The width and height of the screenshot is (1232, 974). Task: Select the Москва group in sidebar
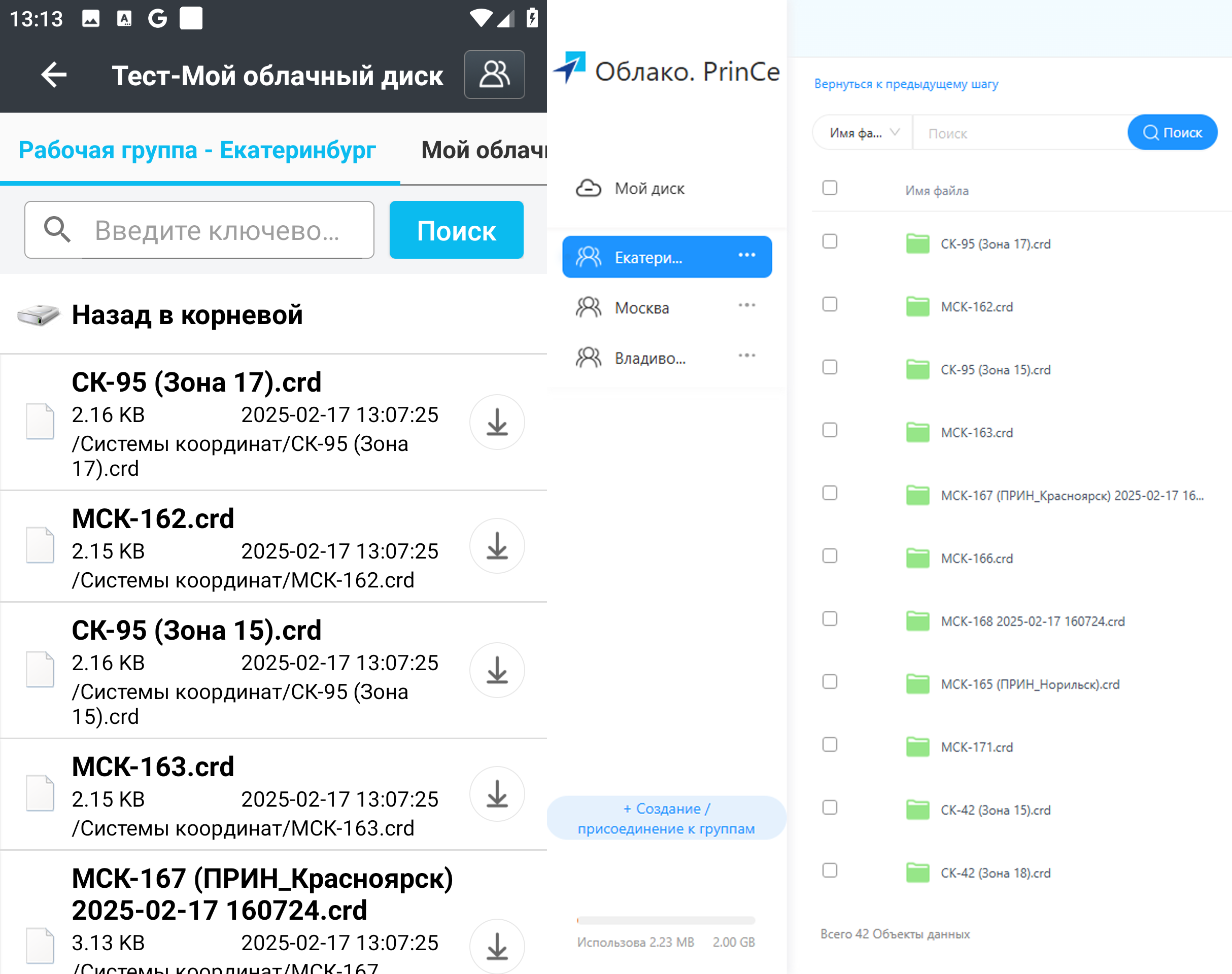pos(667,307)
